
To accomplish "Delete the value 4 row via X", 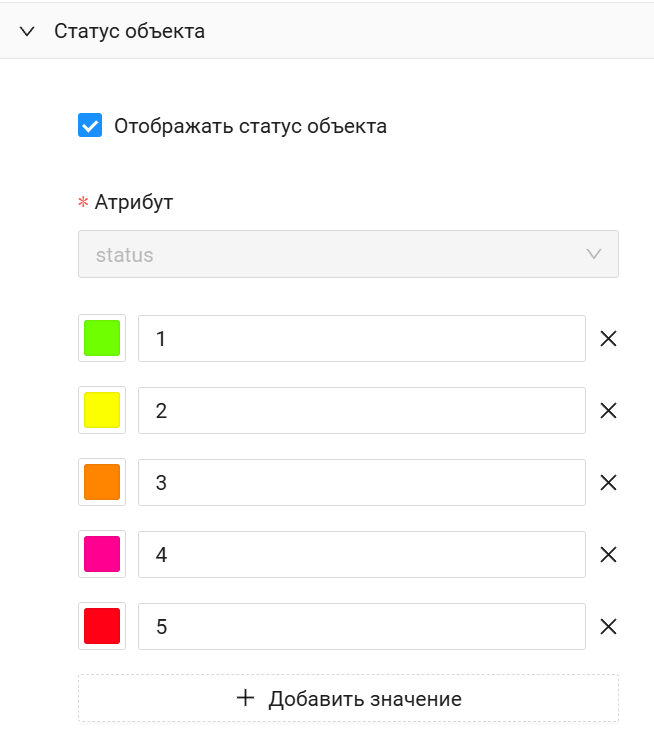I will point(608,555).
